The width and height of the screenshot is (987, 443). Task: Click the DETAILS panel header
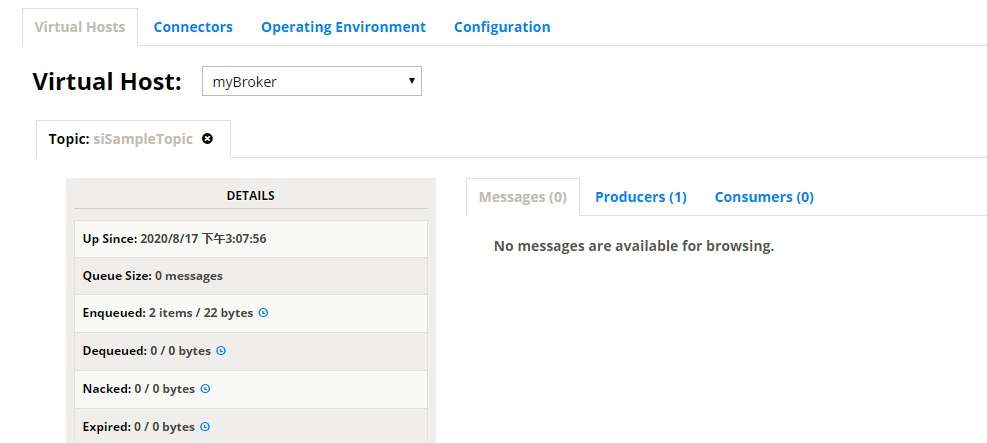[250, 196]
